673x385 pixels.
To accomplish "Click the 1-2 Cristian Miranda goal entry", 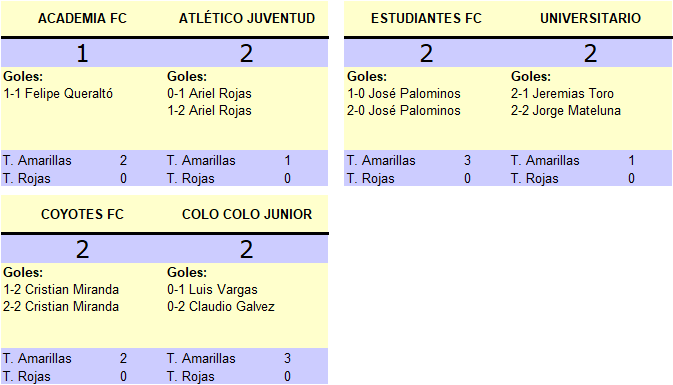I will point(61,289).
